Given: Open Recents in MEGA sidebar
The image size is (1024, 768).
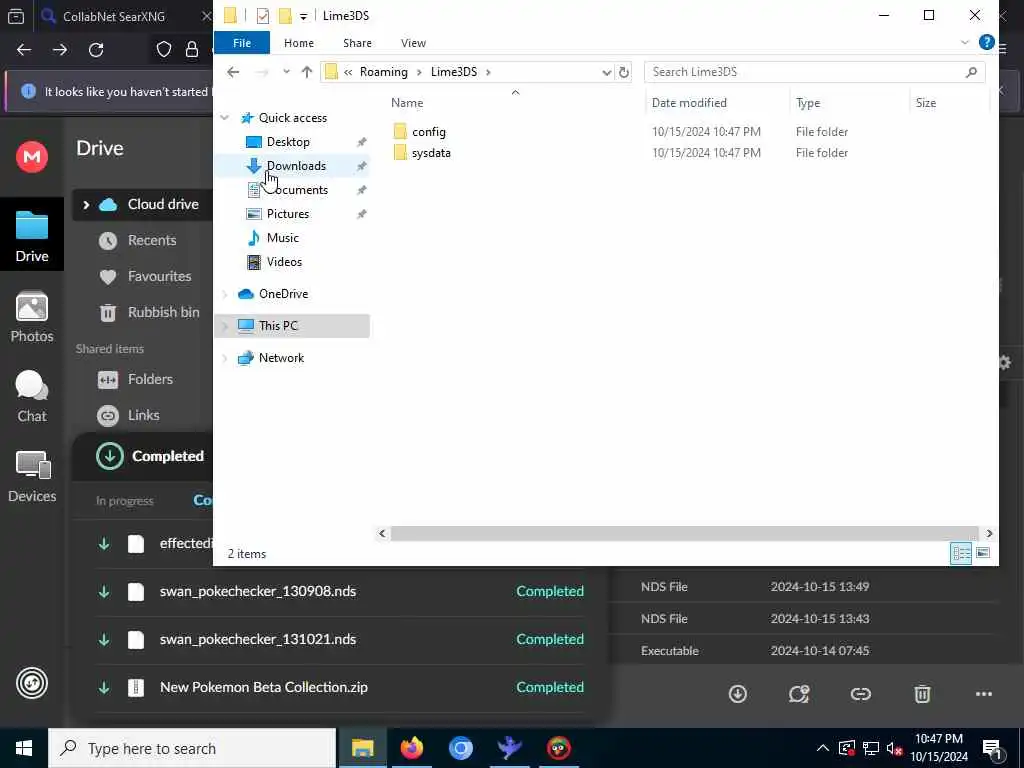Looking at the screenshot, I should (x=152, y=240).
